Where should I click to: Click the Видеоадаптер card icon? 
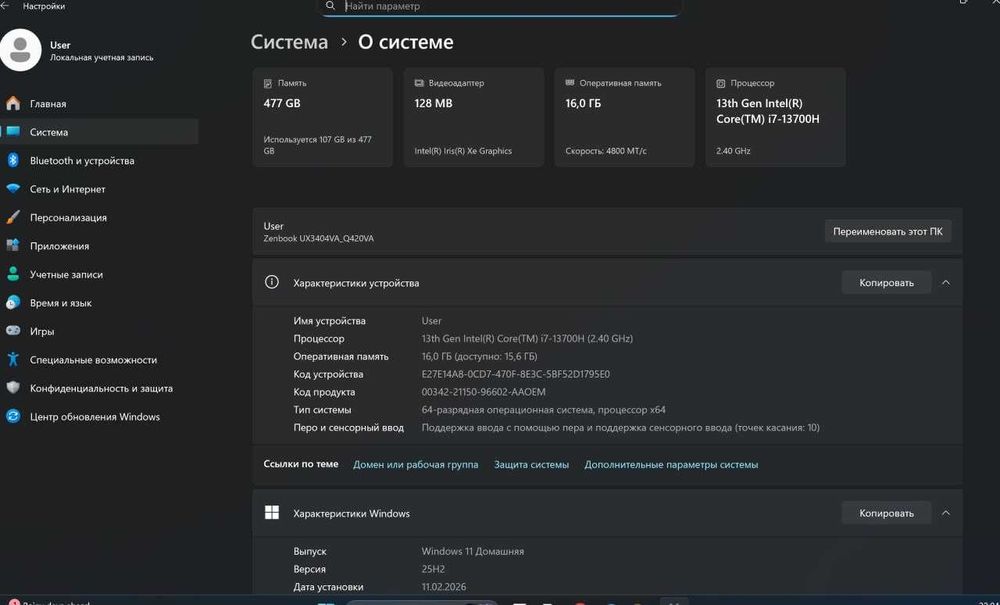pos(419,84)
